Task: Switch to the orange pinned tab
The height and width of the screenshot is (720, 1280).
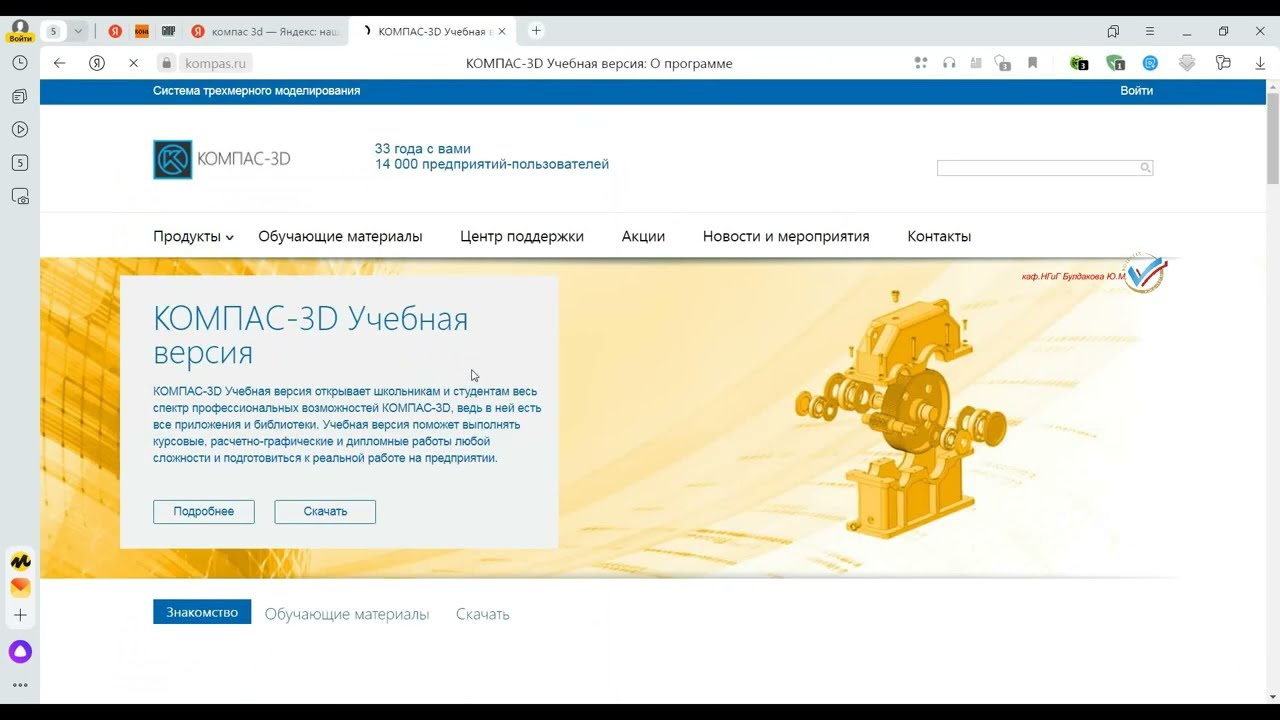Action: tap(142, 31)
